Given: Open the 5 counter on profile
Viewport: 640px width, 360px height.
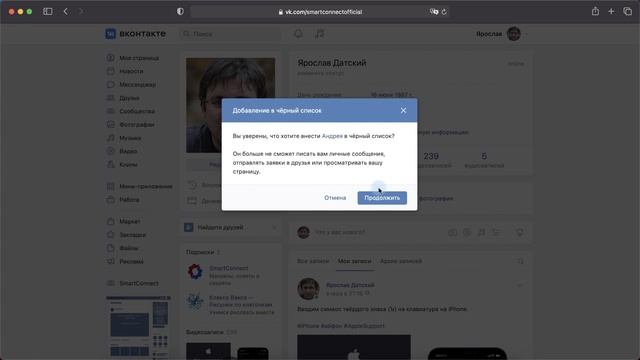Looking at the screenshot, I should click(484, 160).
